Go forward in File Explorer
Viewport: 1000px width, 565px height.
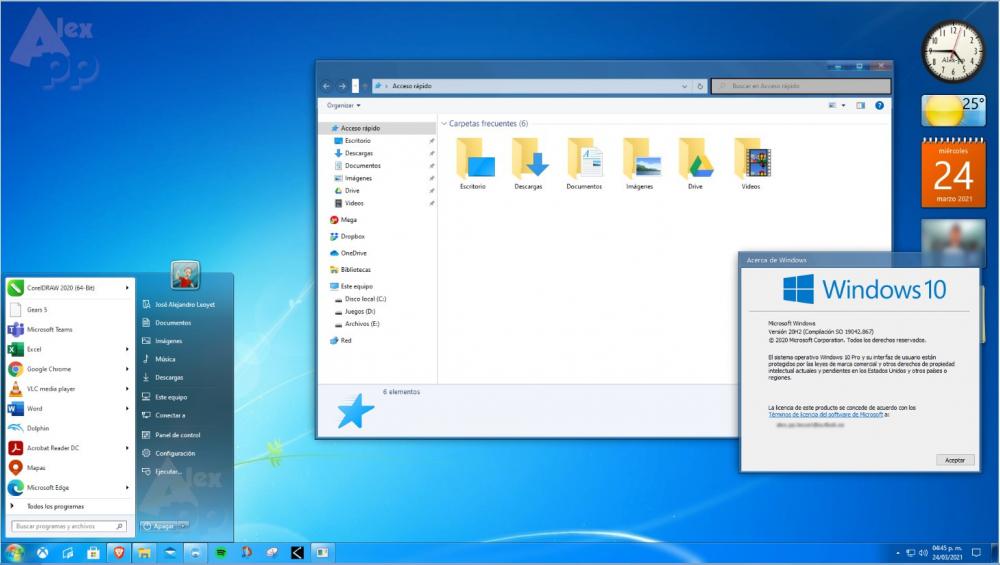coord(342,86)
